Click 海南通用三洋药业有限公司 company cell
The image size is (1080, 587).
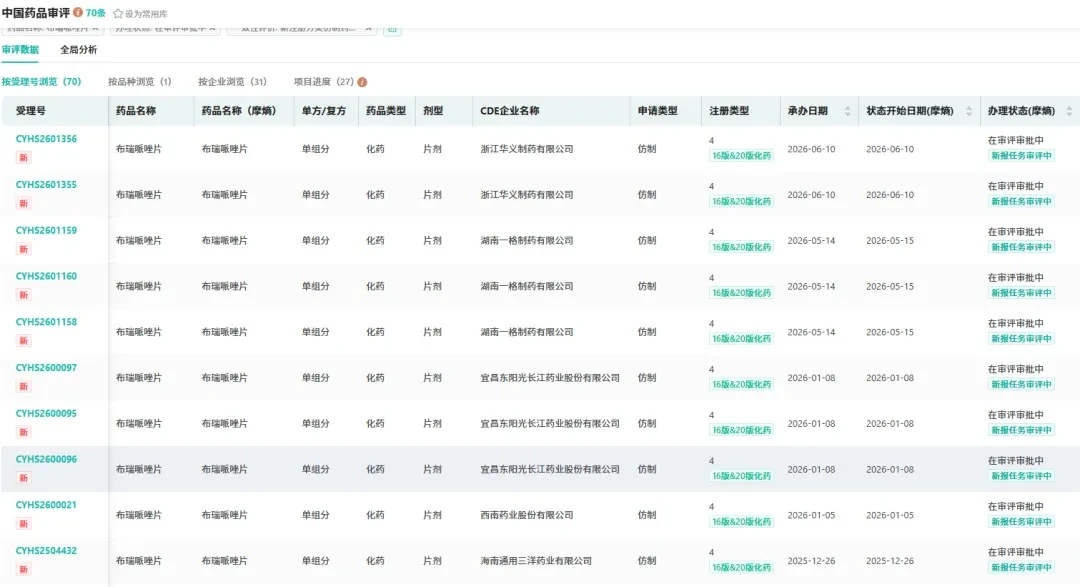click(536, 561)
